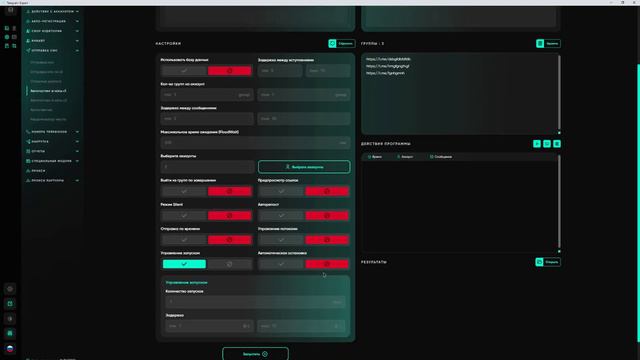The width and height of the screenshot is (640, 360).
Task: Click the phone icon of Номера телефонов
Action: 28,132
